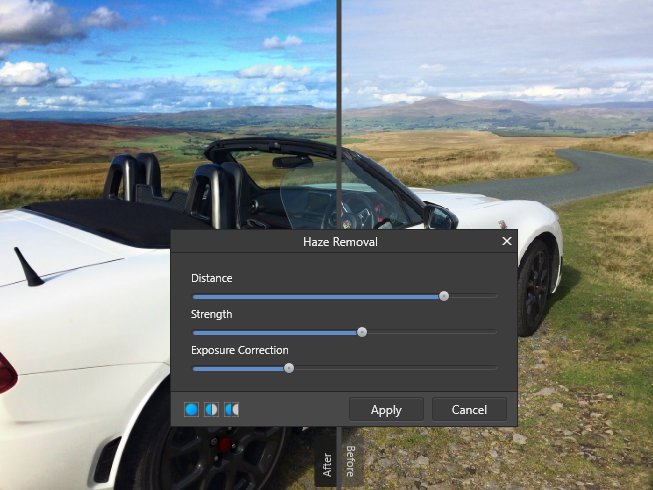This screenshot has width=653, height=490.
Task: Click the Distance label
Action: [x=212, y=278]
